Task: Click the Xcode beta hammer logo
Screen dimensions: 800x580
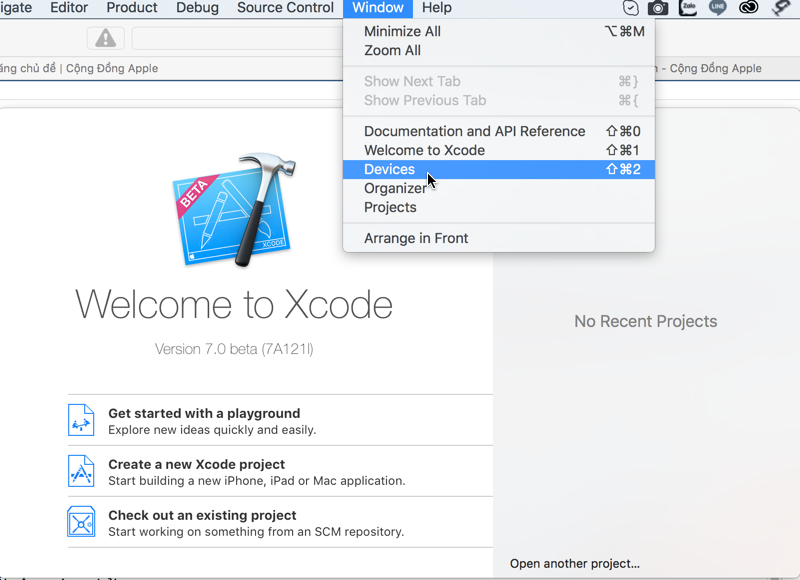Action: click(x=233, y=211)
